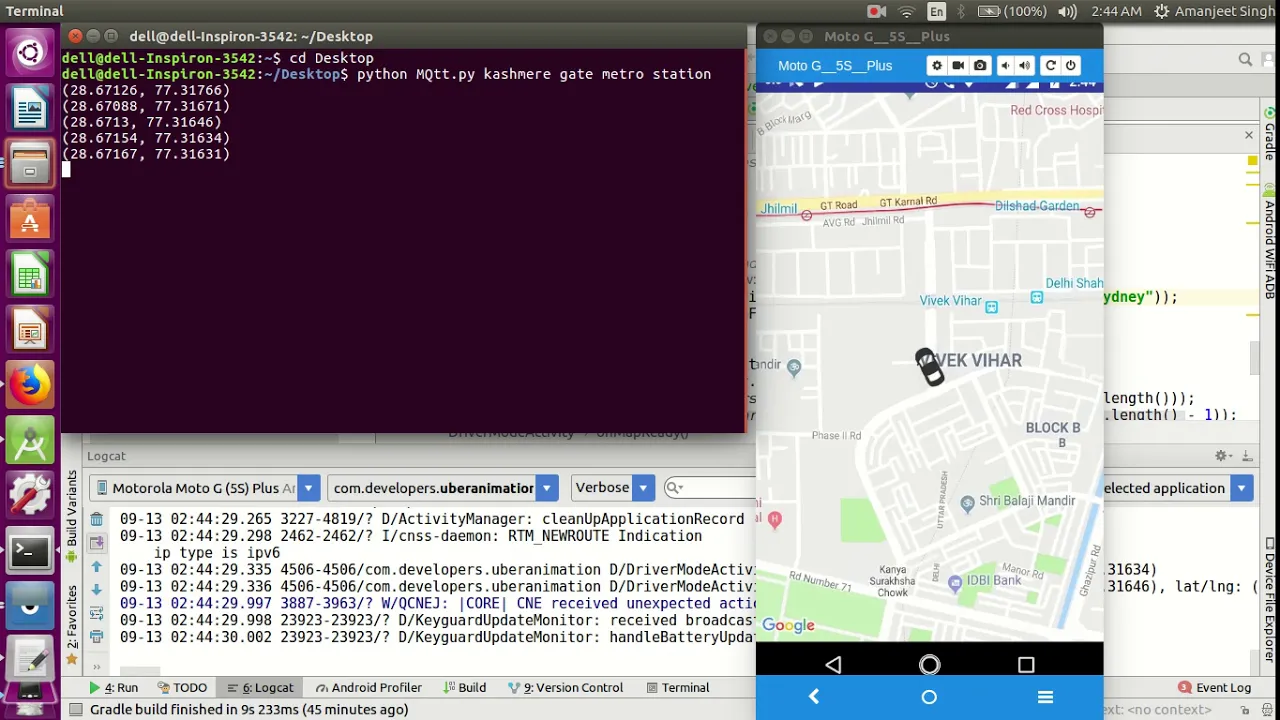This screenshot has height=720, width=1280.
Task: Click the device power button icon
Action: coord(1070,65)
